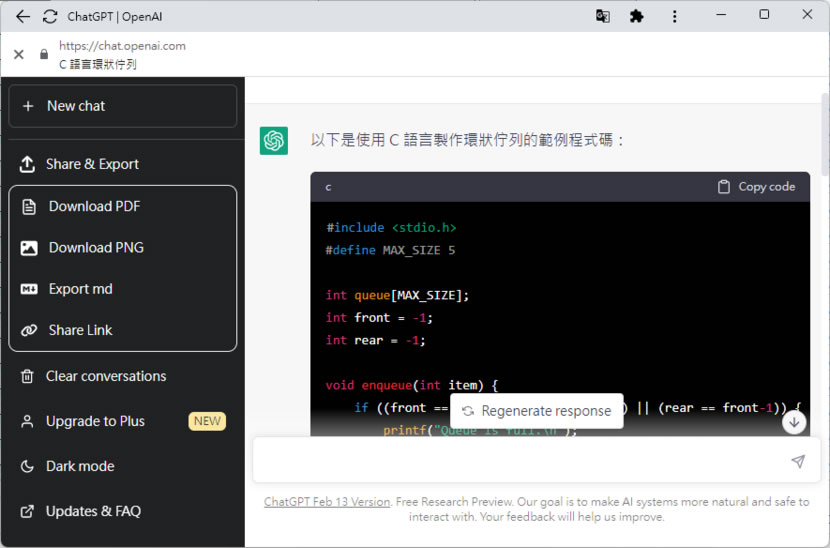Click the code line '#define MAX_SIZE 5'

pos(390,250)
